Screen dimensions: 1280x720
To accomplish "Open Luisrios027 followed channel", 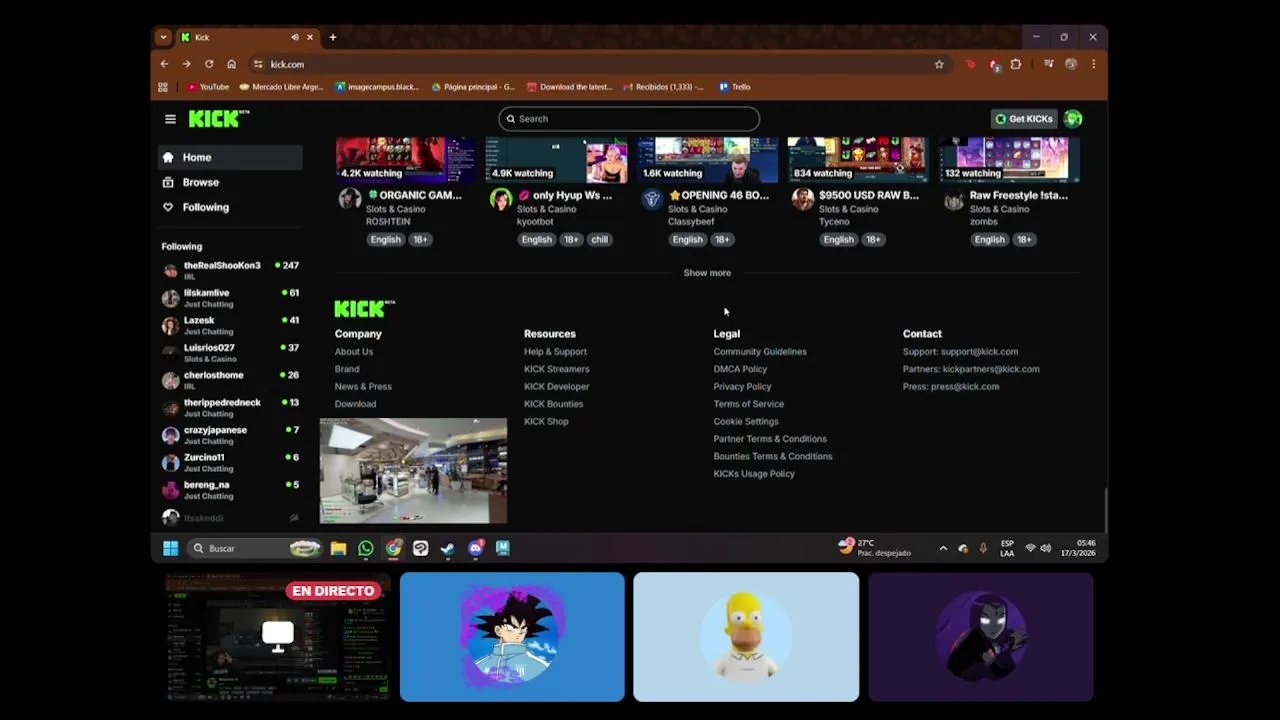I will 230,353.
